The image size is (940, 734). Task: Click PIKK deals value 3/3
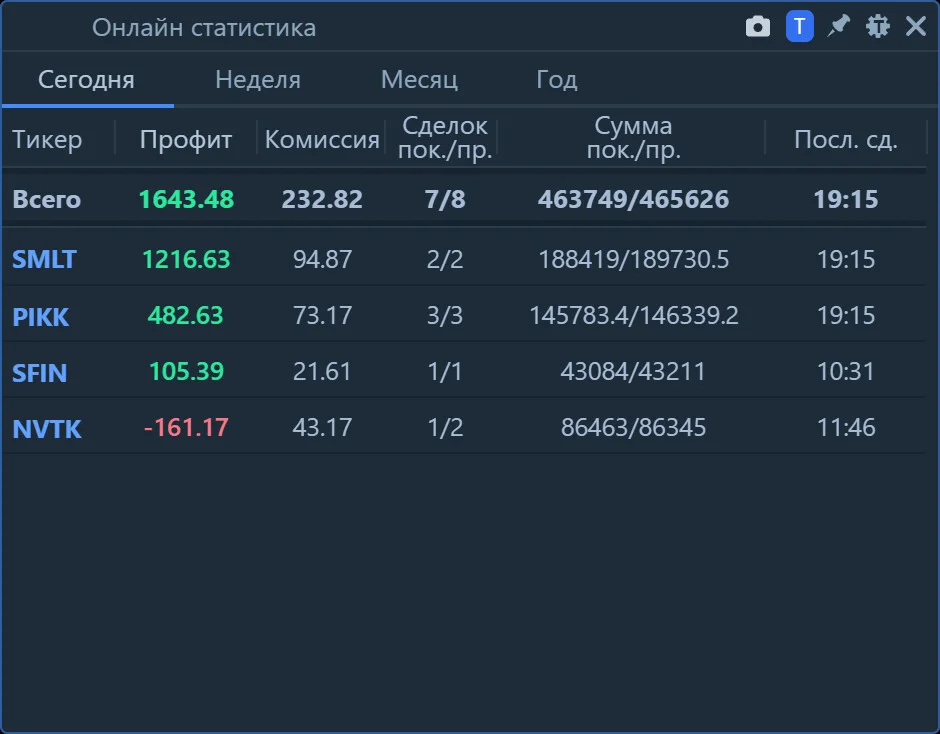click(445, 315)
